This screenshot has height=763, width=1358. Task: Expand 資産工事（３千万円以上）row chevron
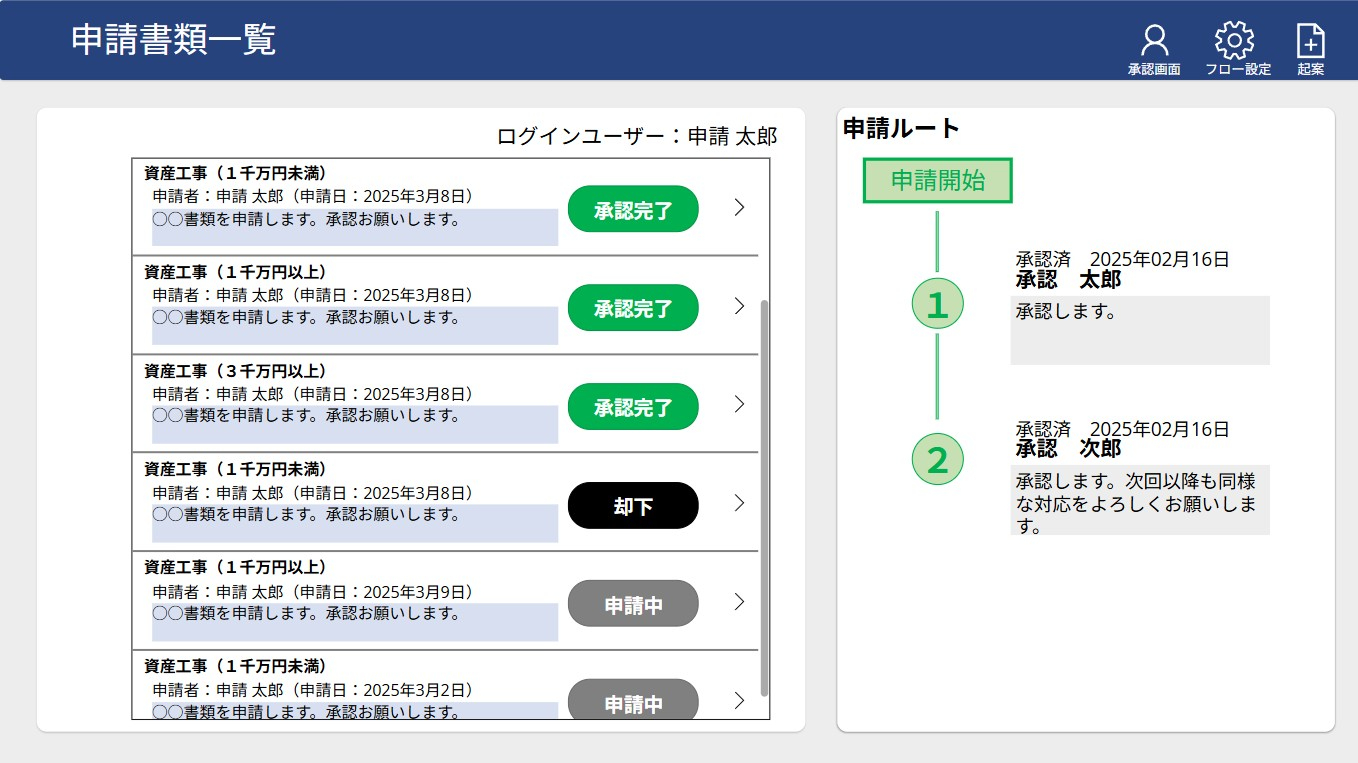[739, 404]
